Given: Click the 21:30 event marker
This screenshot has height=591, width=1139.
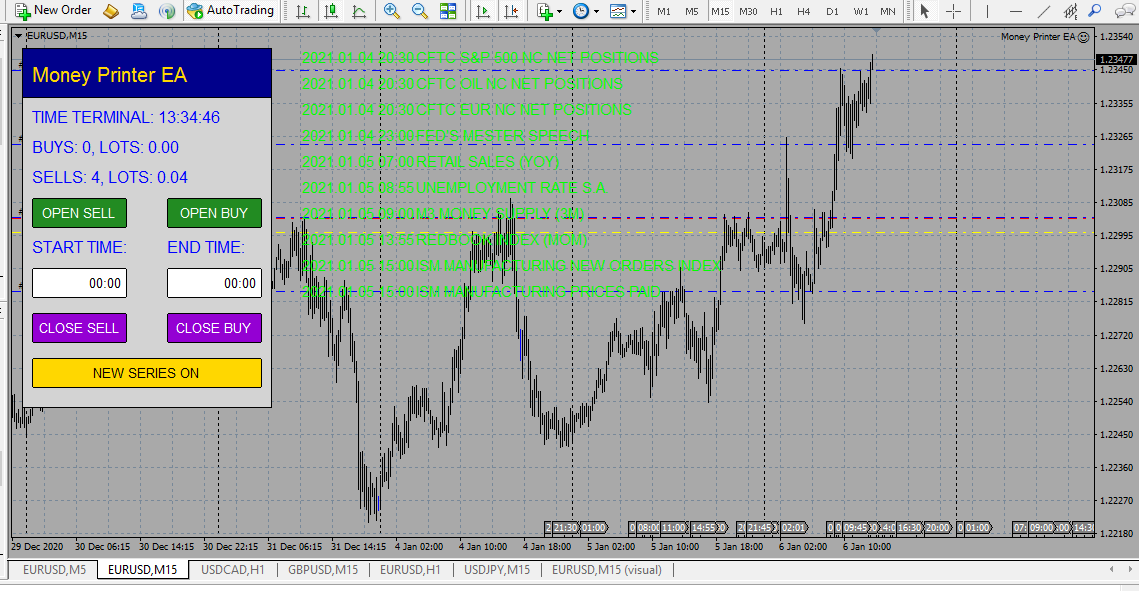Looking at the screenshot, I should click(x=566, y=528).
